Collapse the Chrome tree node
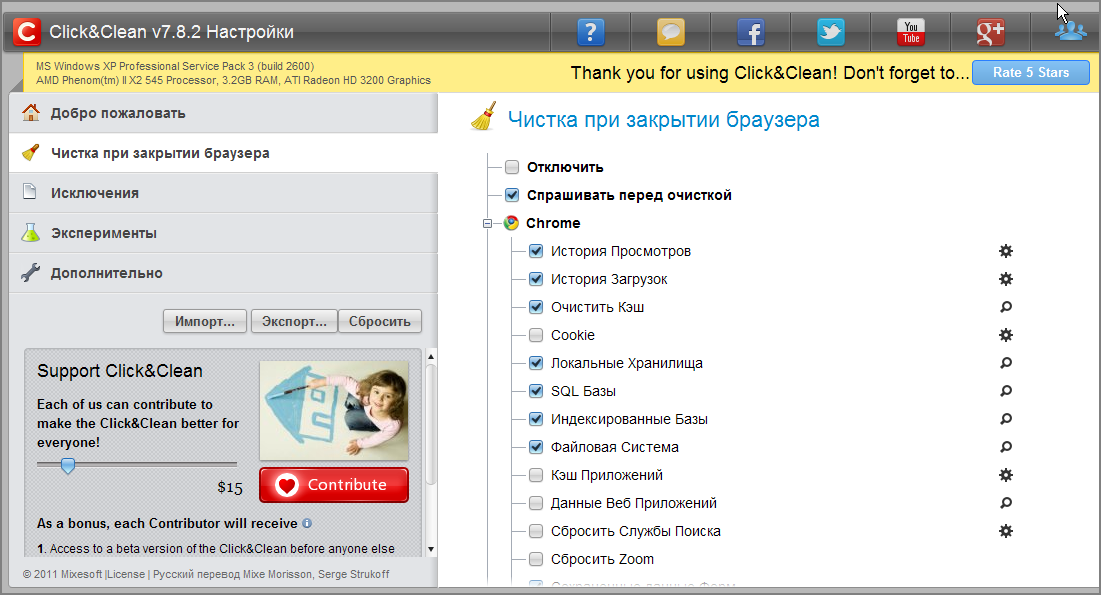 487,223
